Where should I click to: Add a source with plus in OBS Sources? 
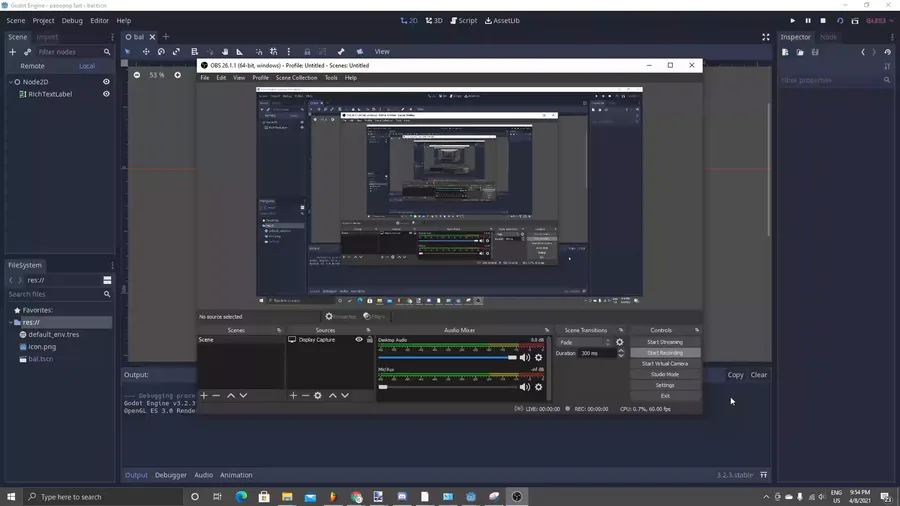[293, 395]
